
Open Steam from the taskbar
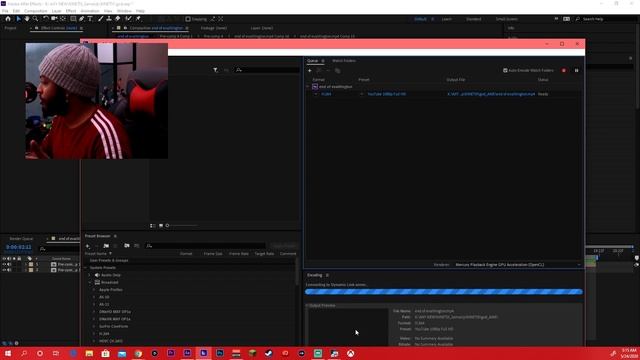click(269, 353)
